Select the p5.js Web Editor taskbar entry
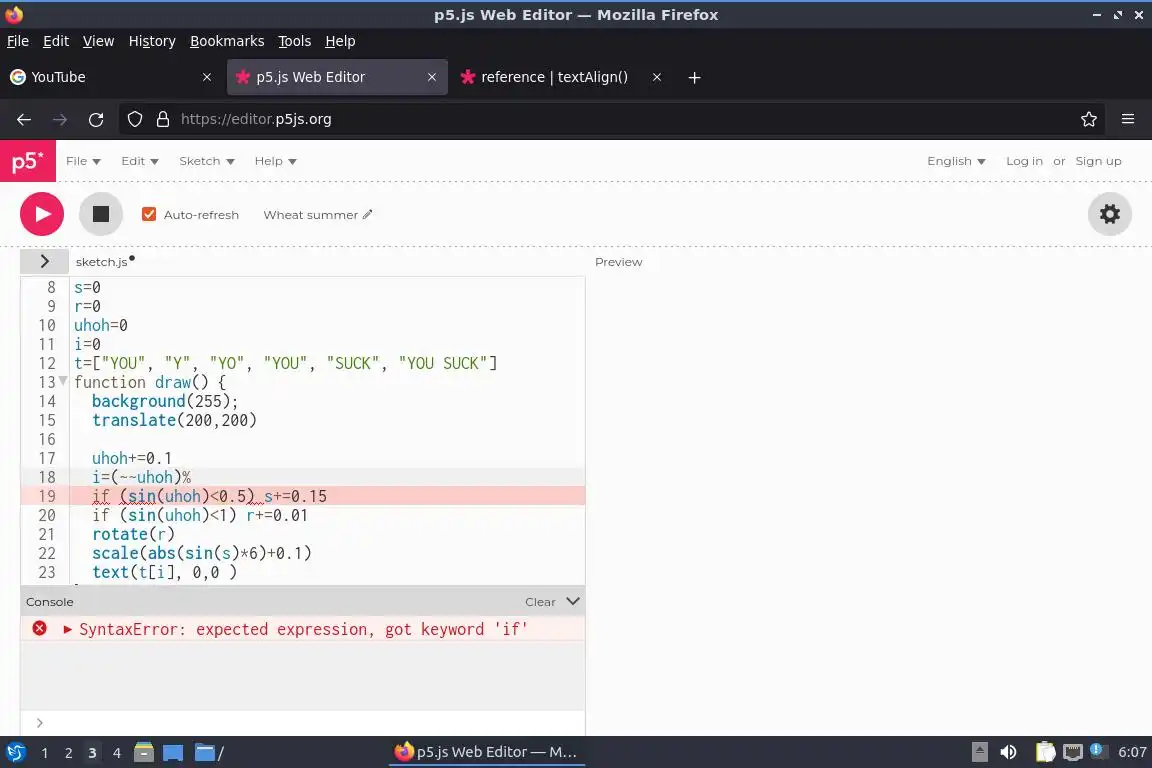Image resolution: width=1152 pixels, height=768 pixels. 486,752
